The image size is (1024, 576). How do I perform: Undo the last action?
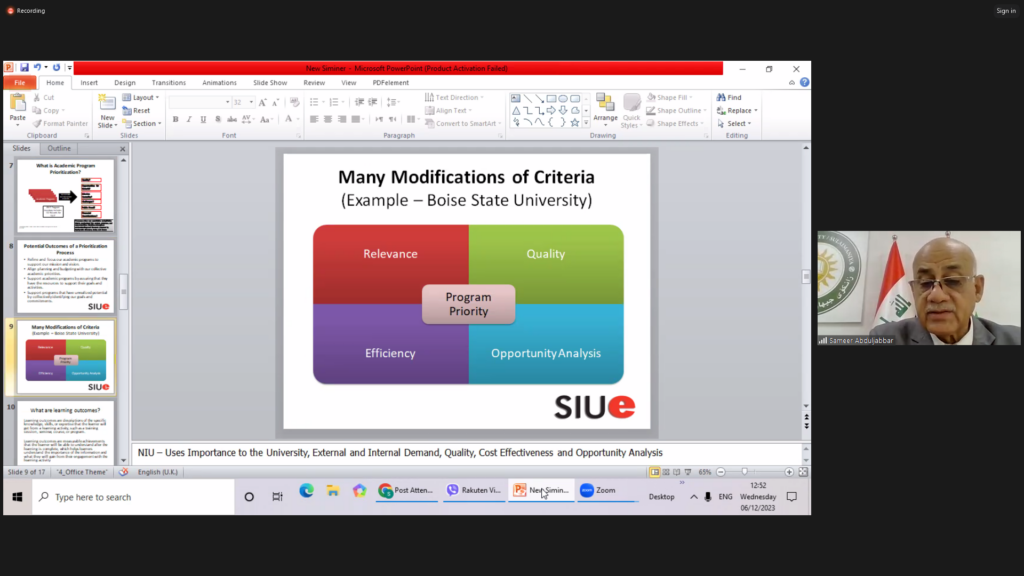point(37,67)
